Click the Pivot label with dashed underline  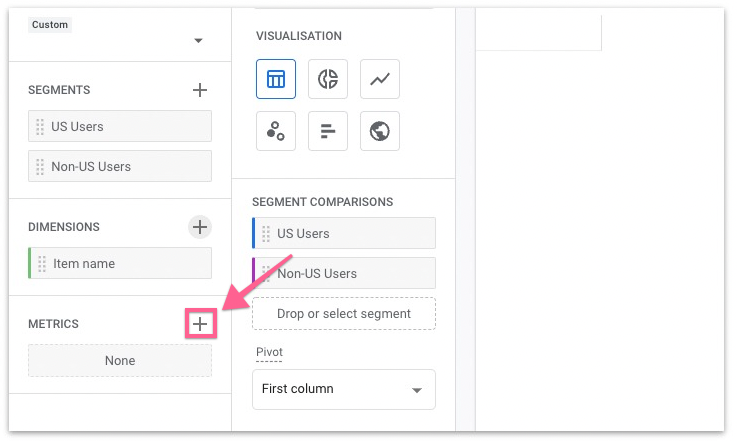point(270,353)
